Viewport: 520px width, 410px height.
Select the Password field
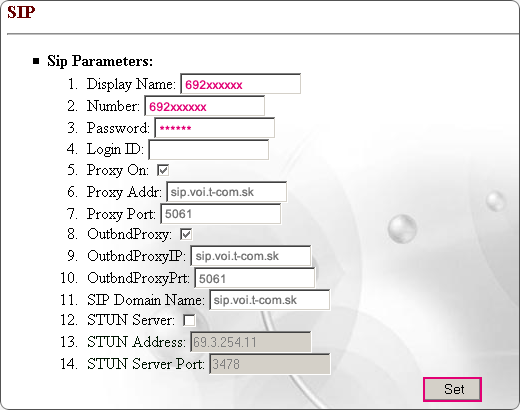click(x=214, y=128)
